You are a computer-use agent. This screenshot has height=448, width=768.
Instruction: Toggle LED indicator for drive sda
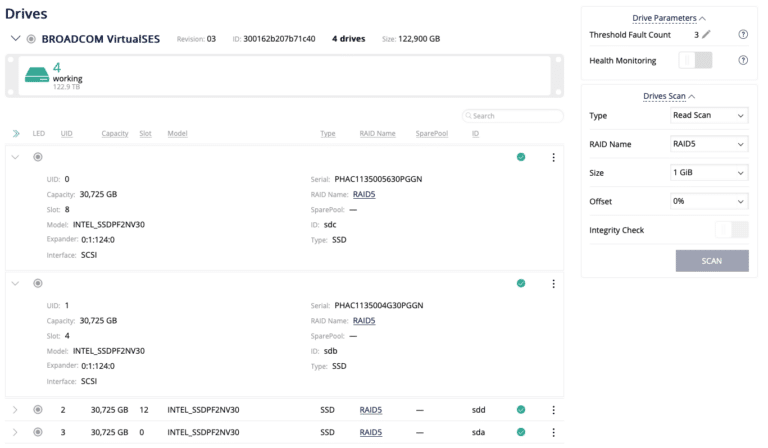[38, 432]
